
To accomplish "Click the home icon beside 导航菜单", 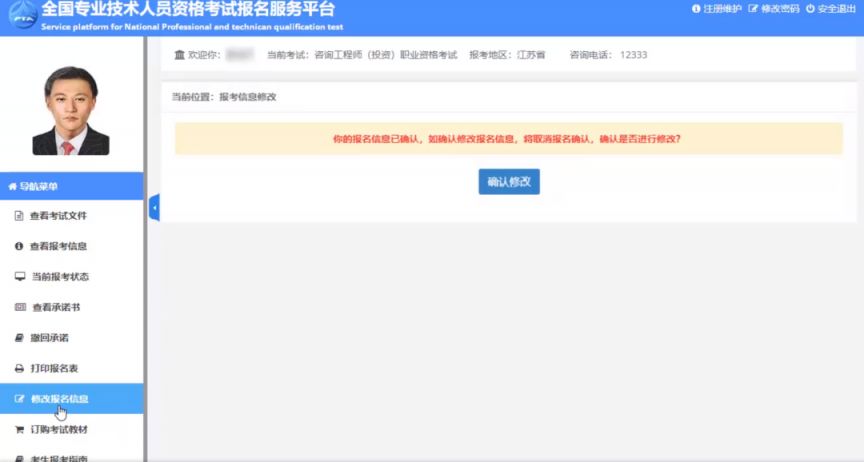I will point(12,186).
